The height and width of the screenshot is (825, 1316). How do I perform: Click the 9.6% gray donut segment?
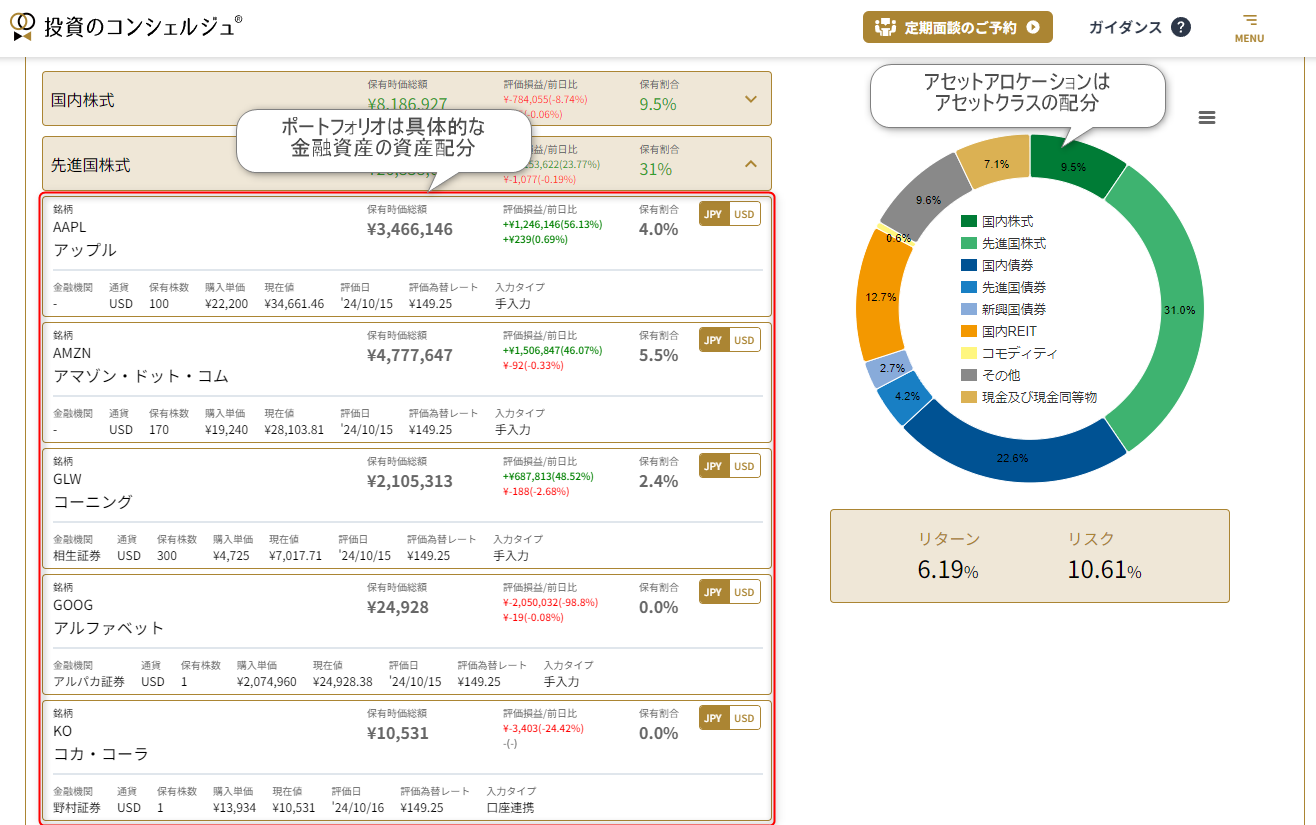coord(926,199)
